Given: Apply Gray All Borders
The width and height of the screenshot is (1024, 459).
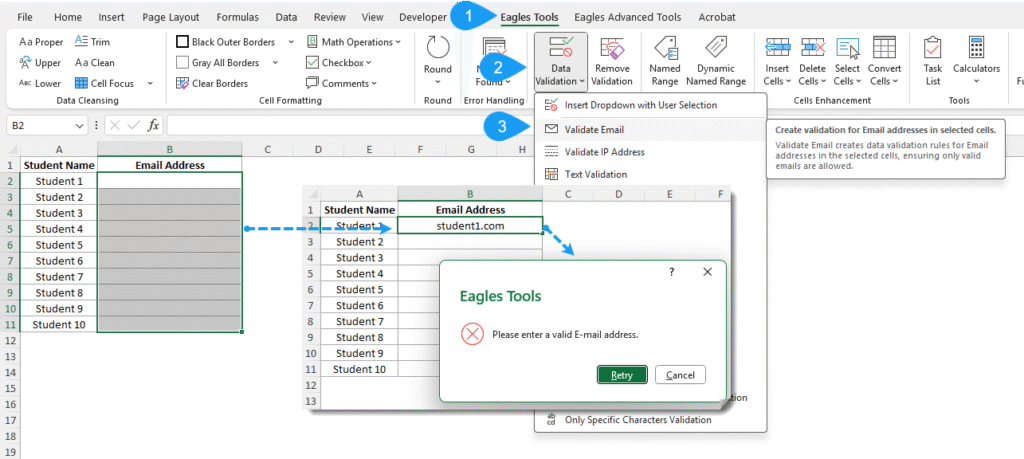Looking at the screenshot, I should point(218,63).
